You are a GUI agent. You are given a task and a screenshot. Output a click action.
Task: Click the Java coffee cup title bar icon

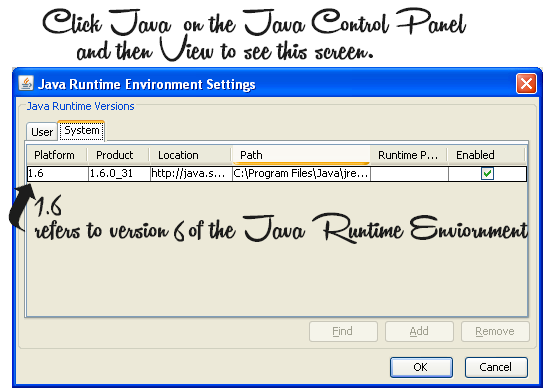[x=26, y=83]
